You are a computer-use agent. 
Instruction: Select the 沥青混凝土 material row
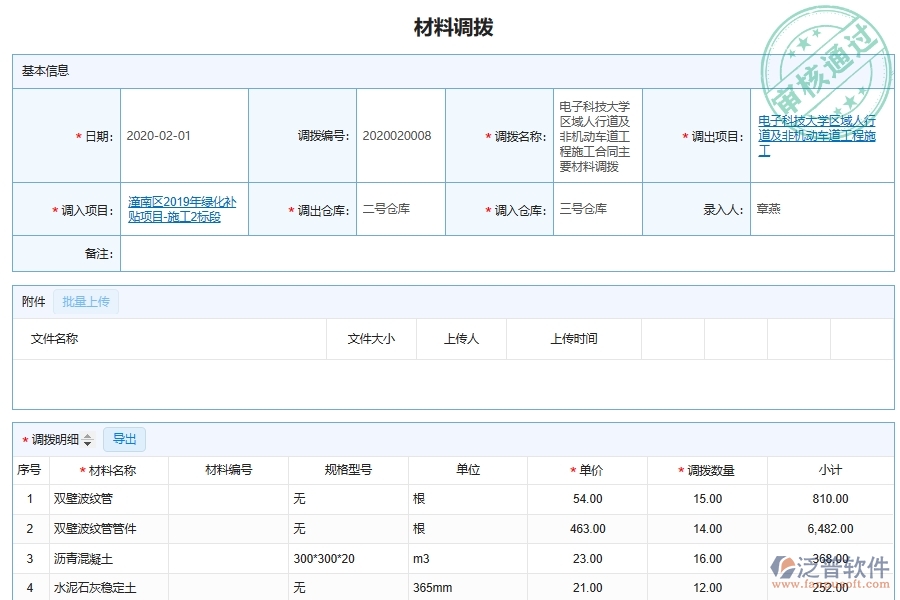(x=85, y=559)
